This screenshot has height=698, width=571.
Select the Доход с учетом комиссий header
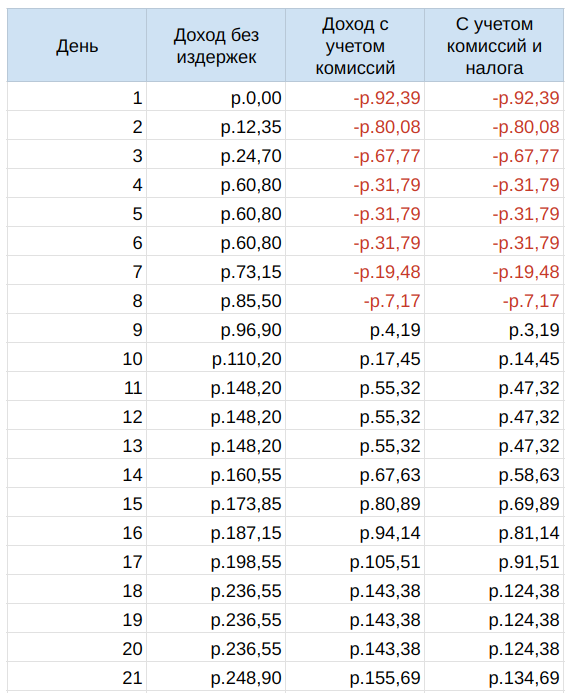click(355, 45)
